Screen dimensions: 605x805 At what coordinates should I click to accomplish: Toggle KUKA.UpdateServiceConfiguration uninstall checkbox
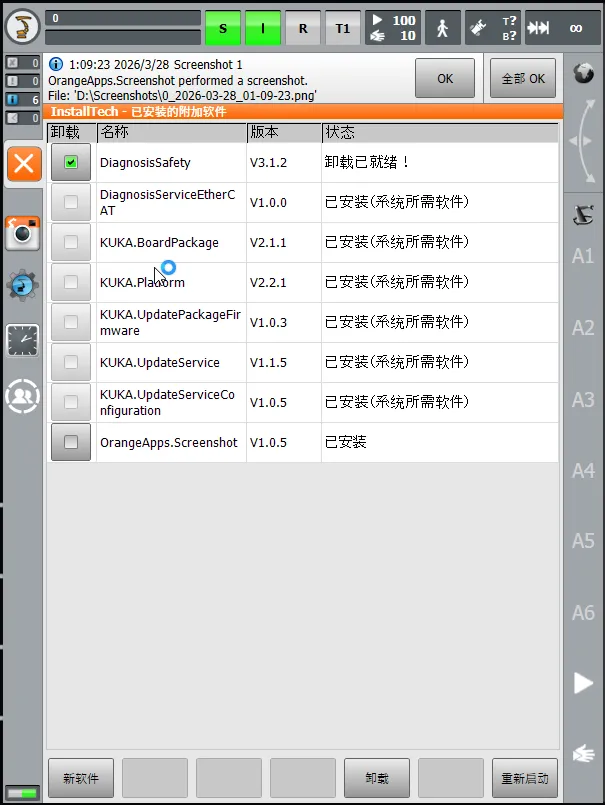pyautogui.click(x=71, y=402)
